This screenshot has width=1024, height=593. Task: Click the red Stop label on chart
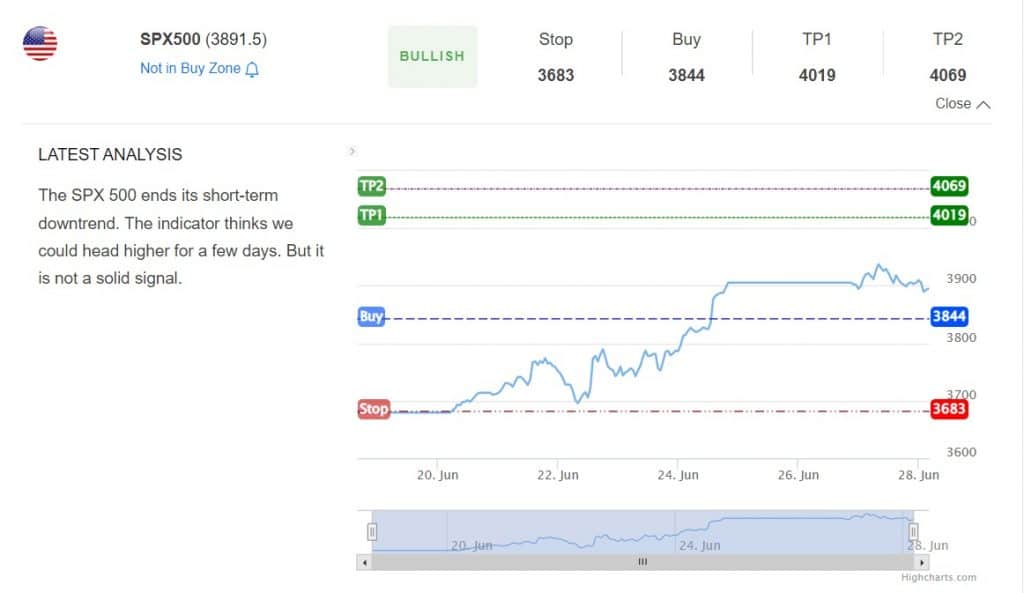click(374, 409)
